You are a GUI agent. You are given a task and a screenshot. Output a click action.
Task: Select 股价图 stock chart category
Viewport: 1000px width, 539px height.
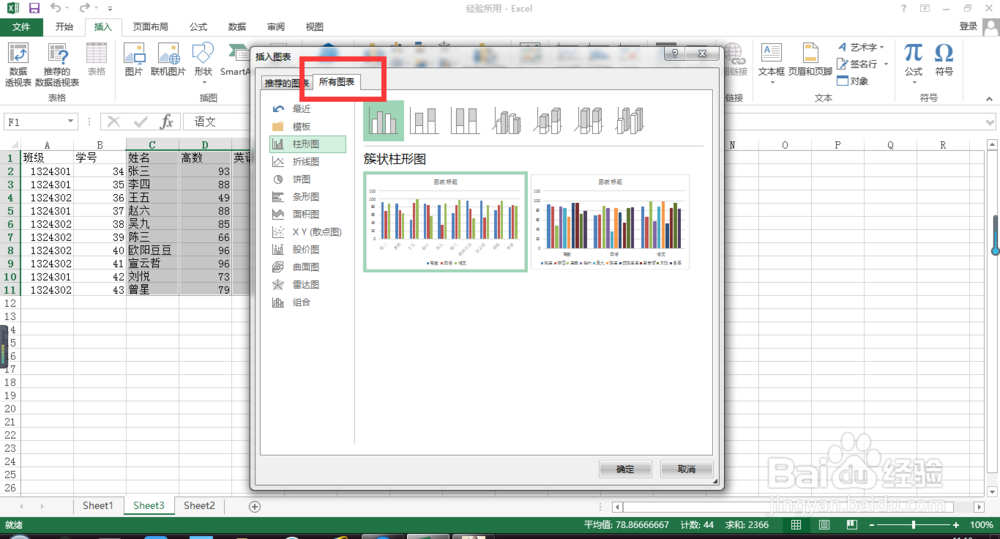click(x=307, y=249)
